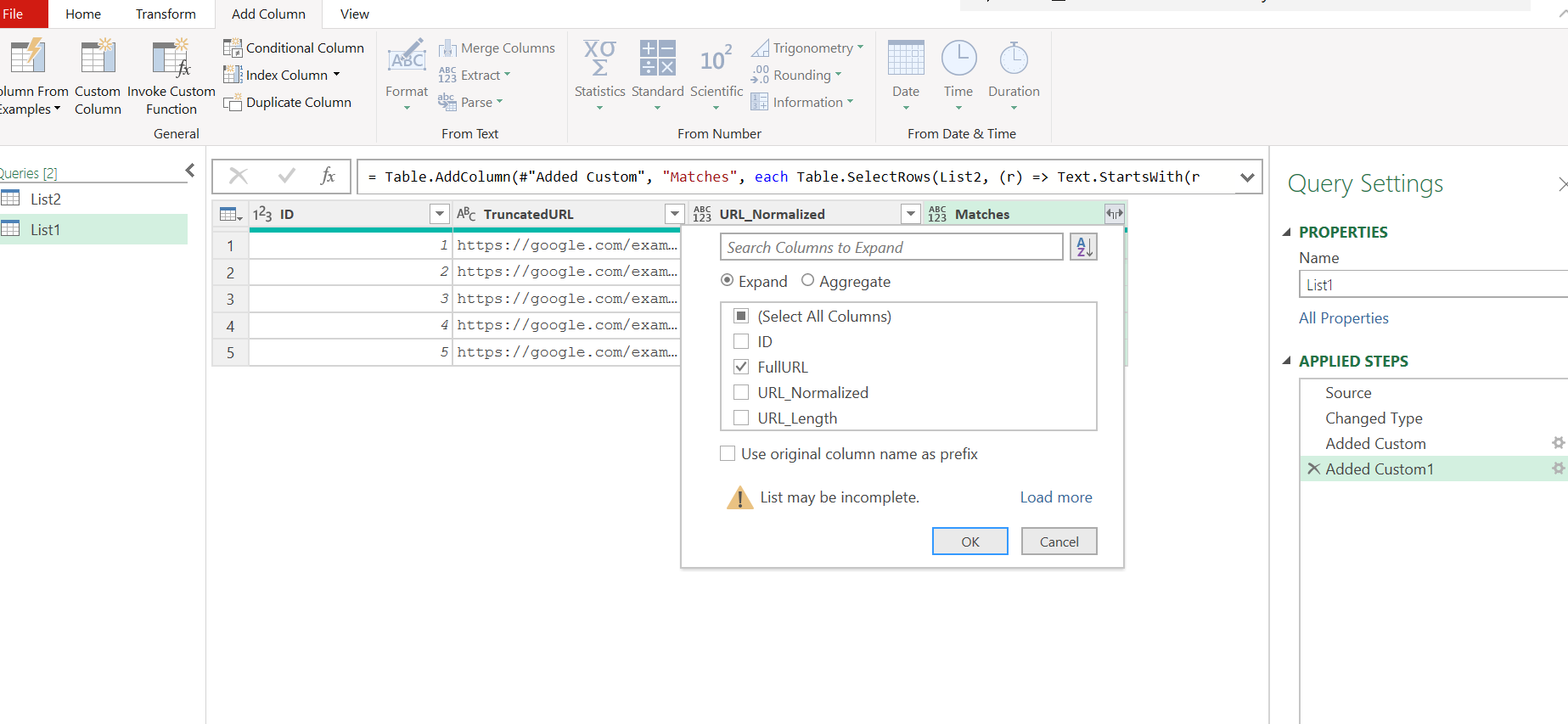Open Trigonometry functions

click(x=807, y=48)
